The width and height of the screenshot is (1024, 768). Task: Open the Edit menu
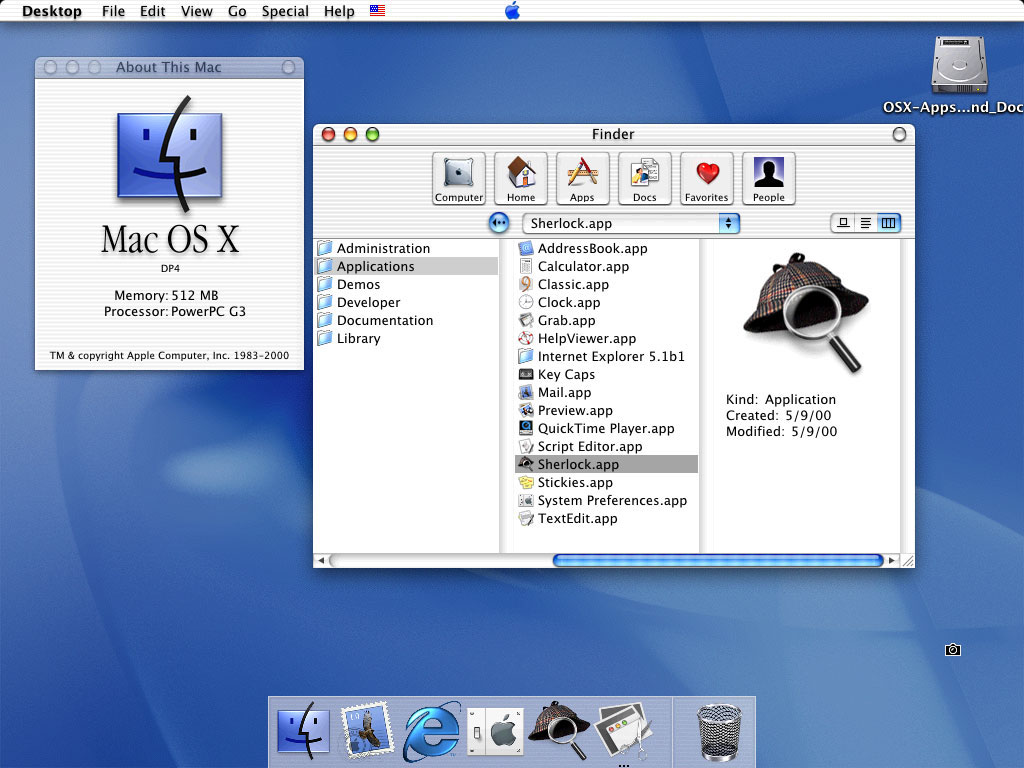coord(152,11)
